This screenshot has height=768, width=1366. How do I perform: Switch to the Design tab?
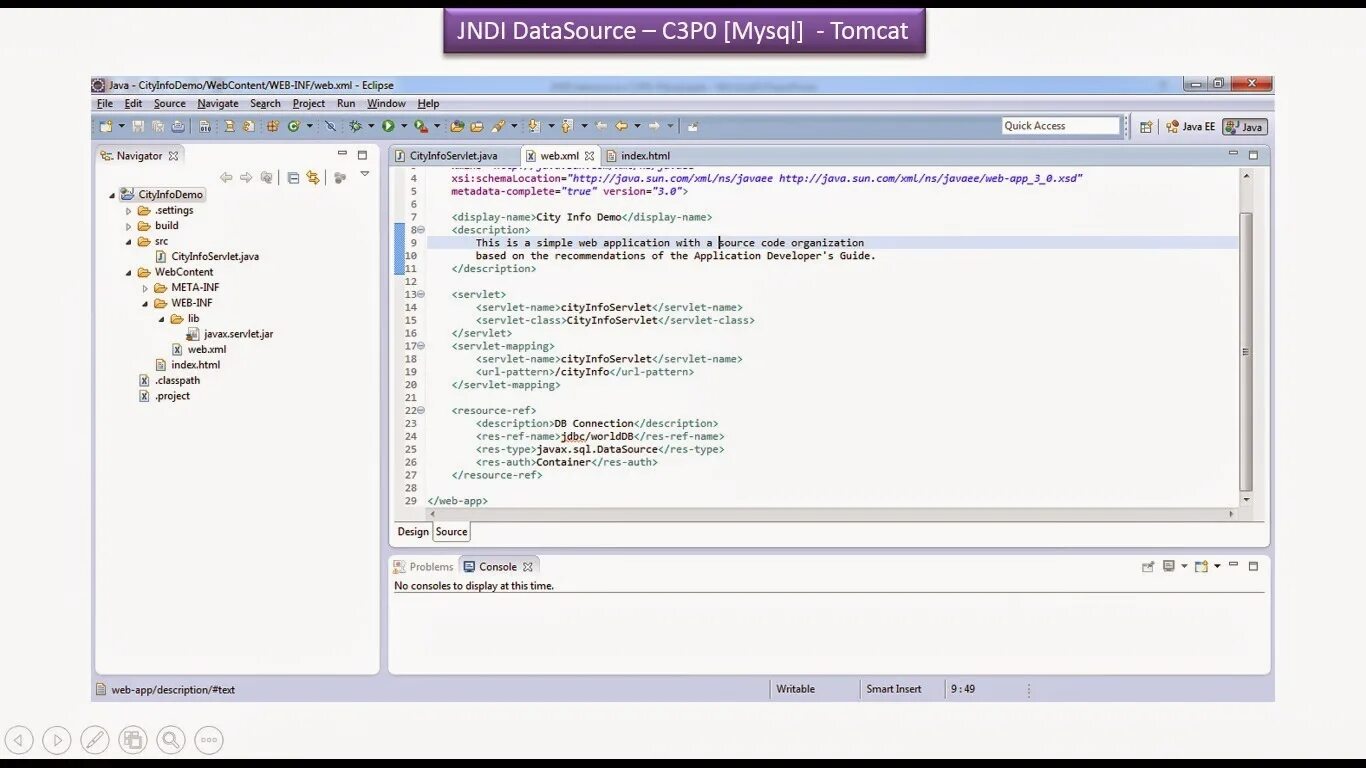pos(412,532)
